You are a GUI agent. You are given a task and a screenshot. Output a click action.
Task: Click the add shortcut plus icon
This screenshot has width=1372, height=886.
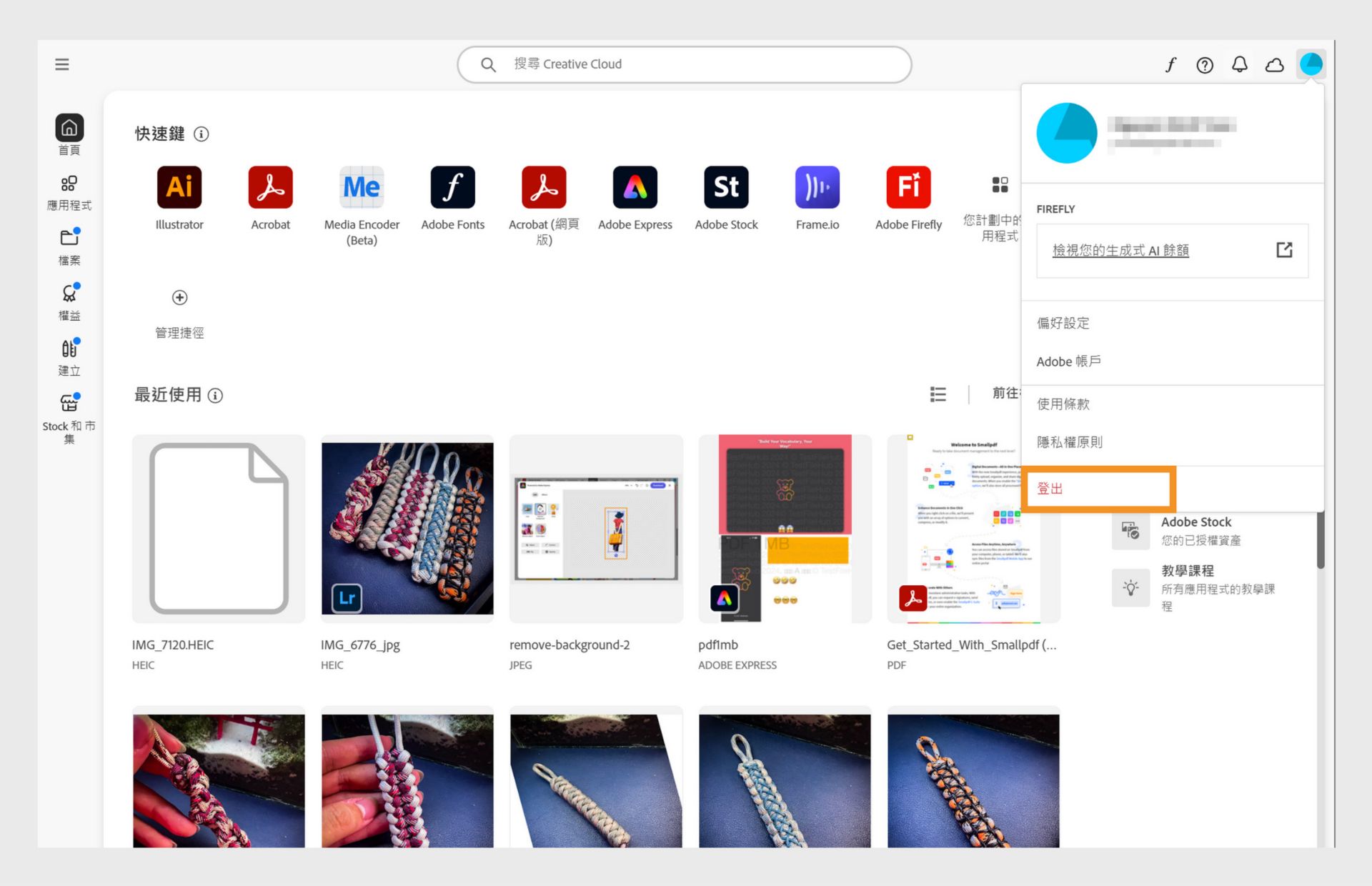pos(179,297)
